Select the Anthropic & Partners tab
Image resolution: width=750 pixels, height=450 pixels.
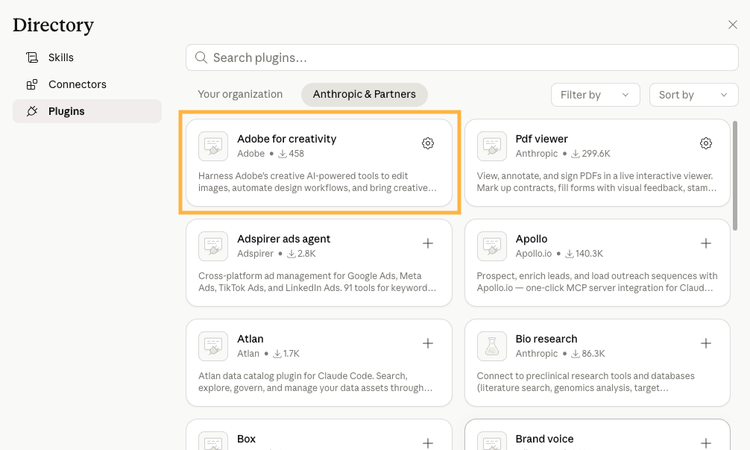pos(364,94)
